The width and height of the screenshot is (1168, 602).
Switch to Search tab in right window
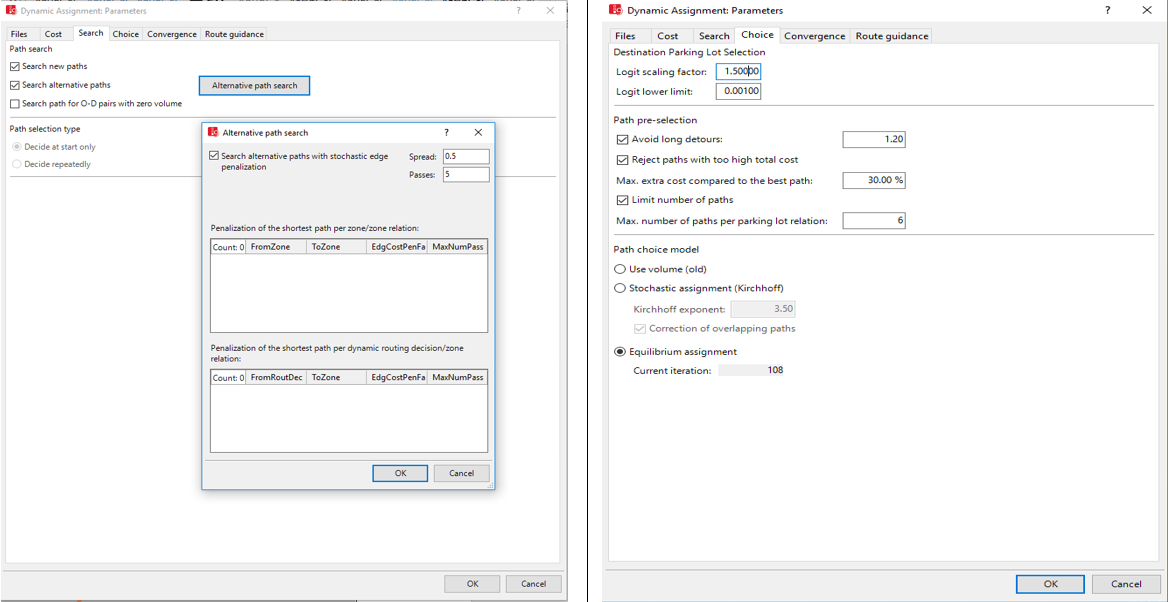714,36
